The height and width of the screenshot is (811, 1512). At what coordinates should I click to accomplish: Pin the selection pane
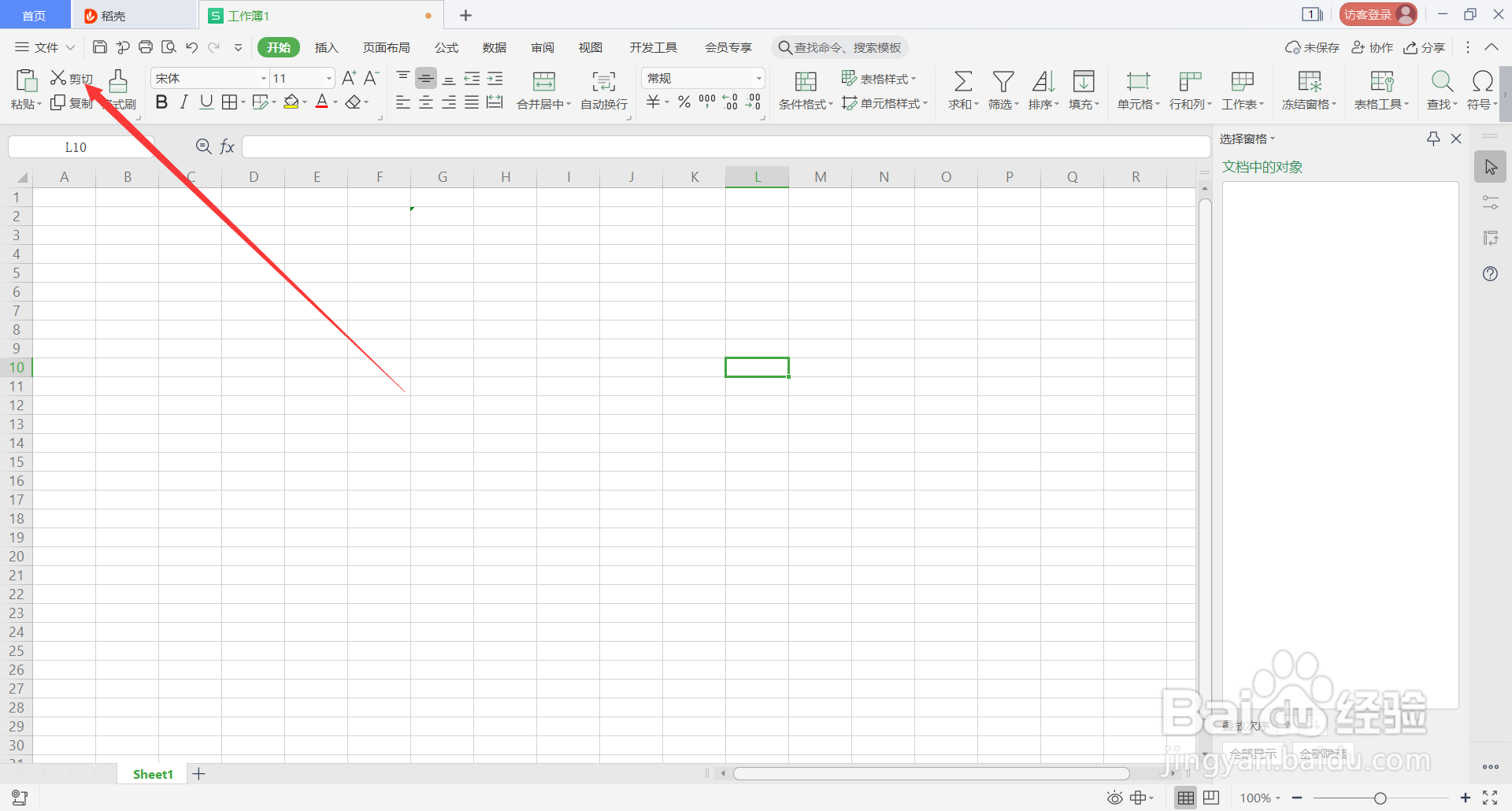[1433, 139]
